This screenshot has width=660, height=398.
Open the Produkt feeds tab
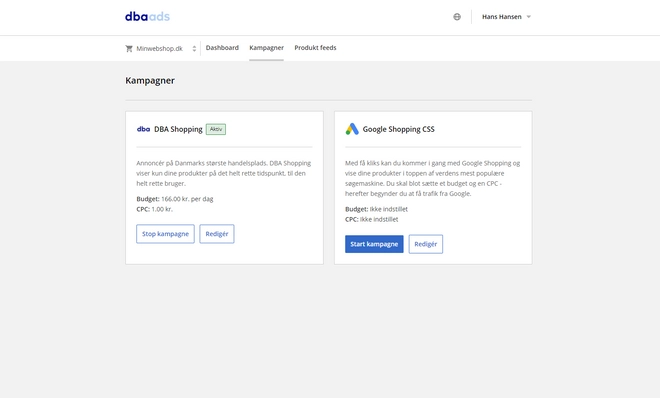[315, 48]
